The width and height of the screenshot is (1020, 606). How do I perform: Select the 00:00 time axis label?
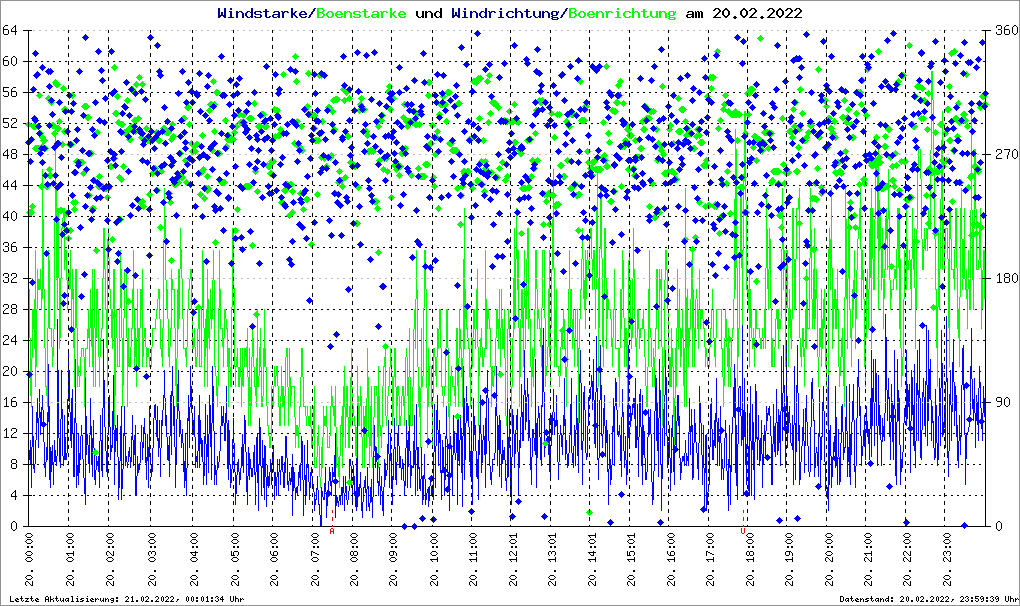tap(30, 562)
